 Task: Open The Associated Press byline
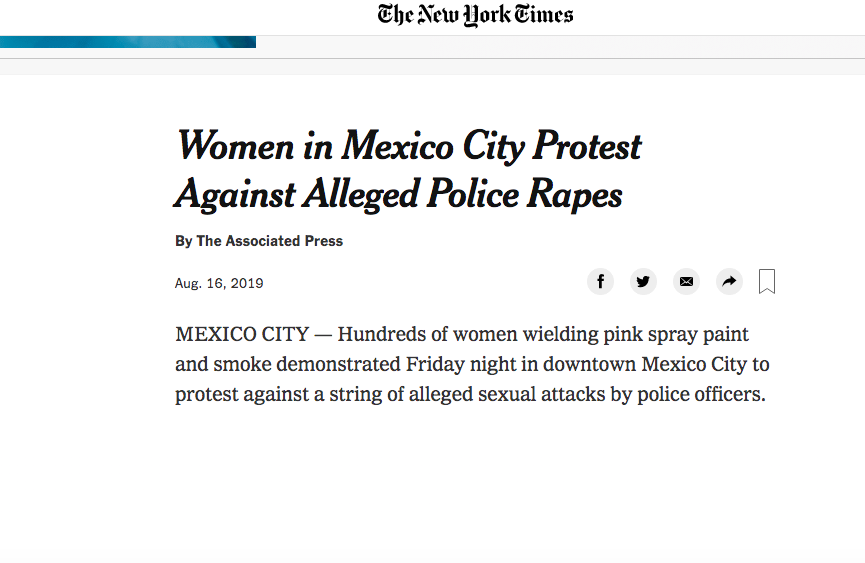pos(269,241)
